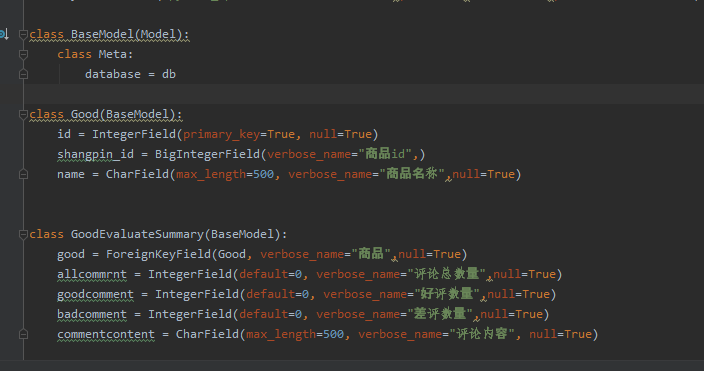Click fold end marker beside commentcontent line

23,334
